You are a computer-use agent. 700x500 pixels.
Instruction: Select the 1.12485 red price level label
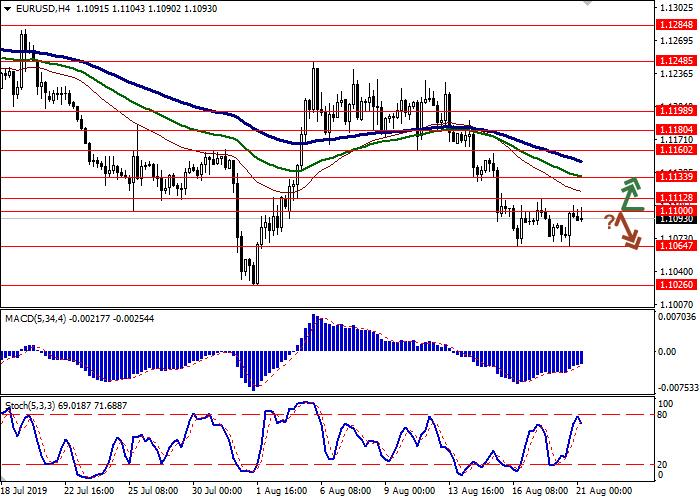[677, 61]
